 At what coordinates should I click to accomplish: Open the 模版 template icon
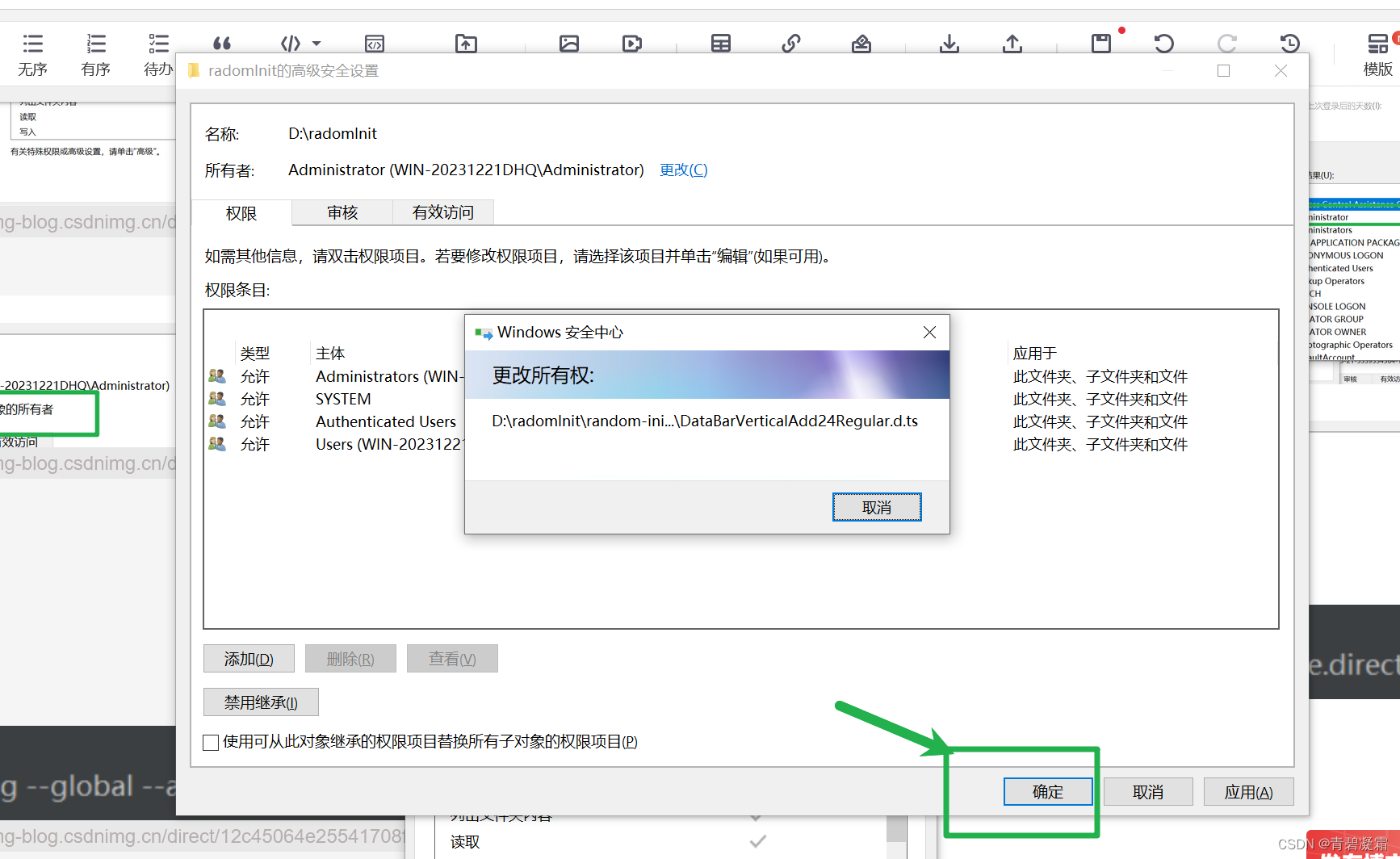(x=1378, y=54)
